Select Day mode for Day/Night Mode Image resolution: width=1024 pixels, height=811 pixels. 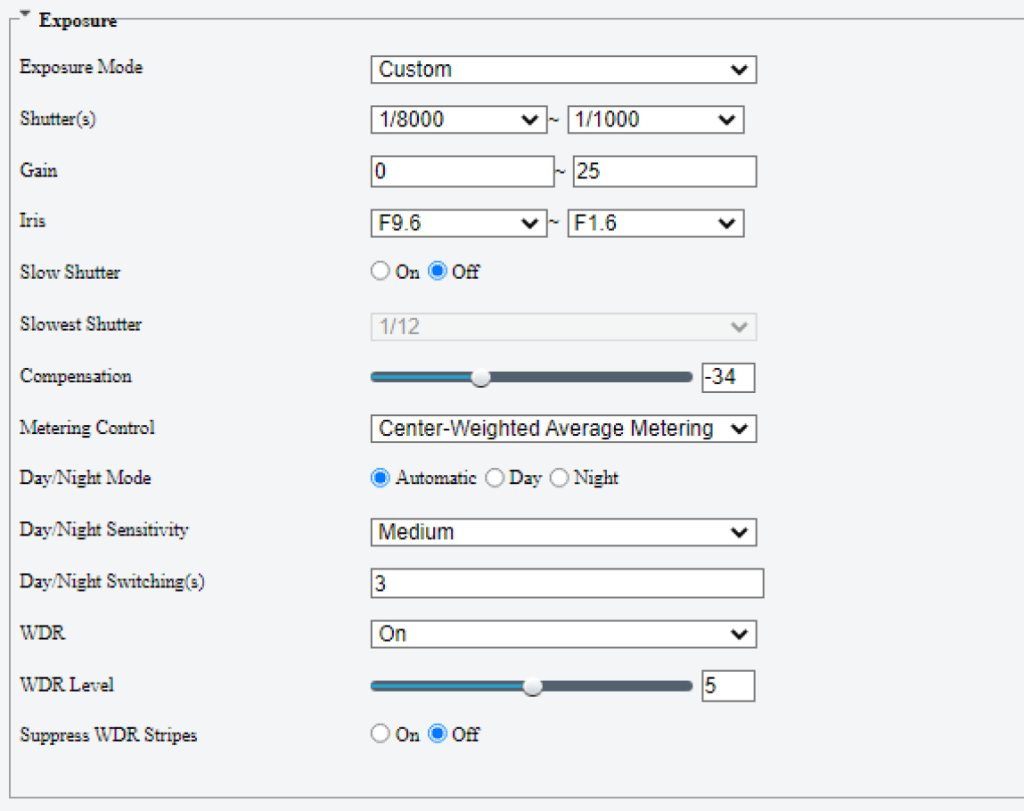click(495, 478)
